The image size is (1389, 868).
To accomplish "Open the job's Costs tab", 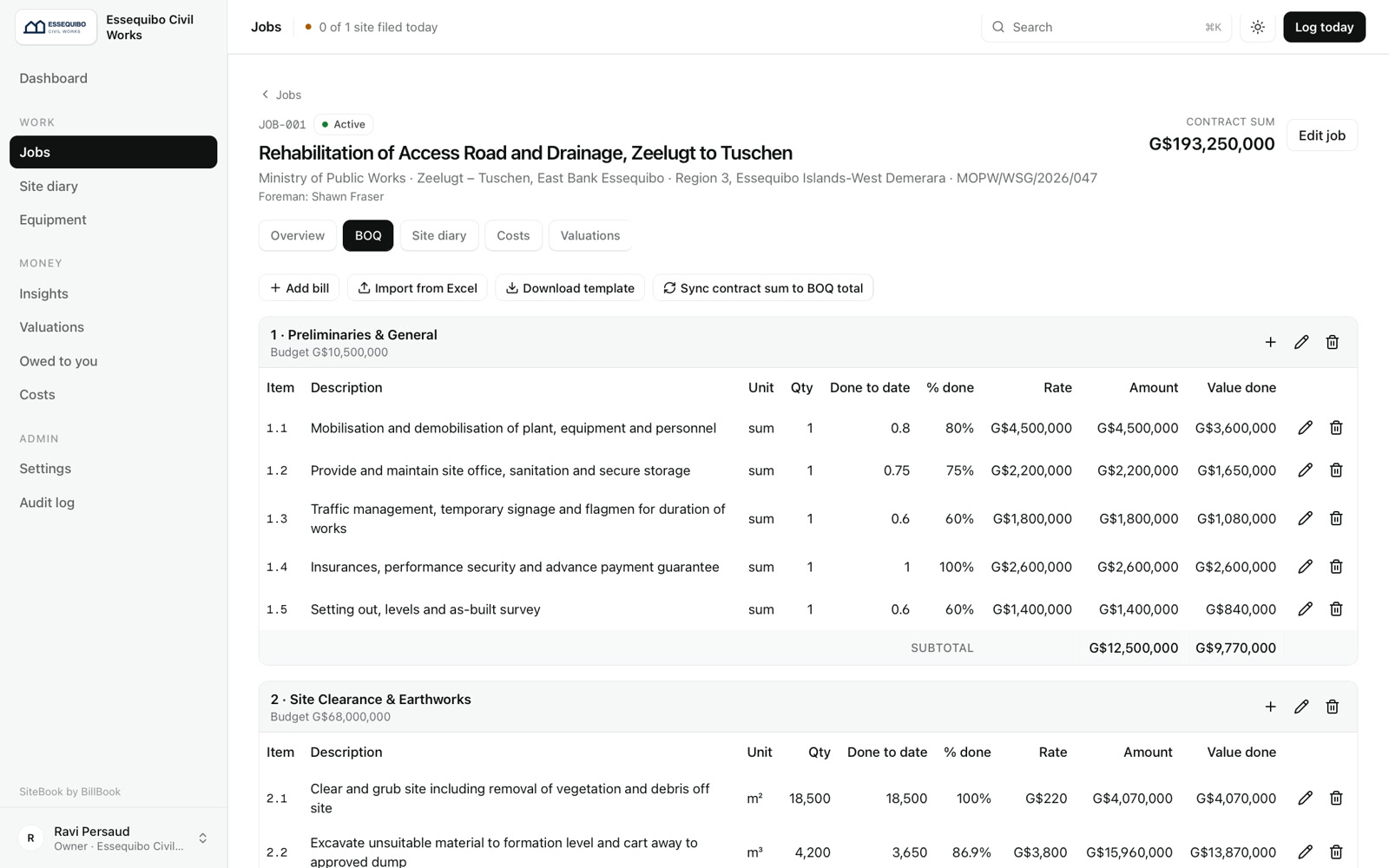I will pos(513,235).
